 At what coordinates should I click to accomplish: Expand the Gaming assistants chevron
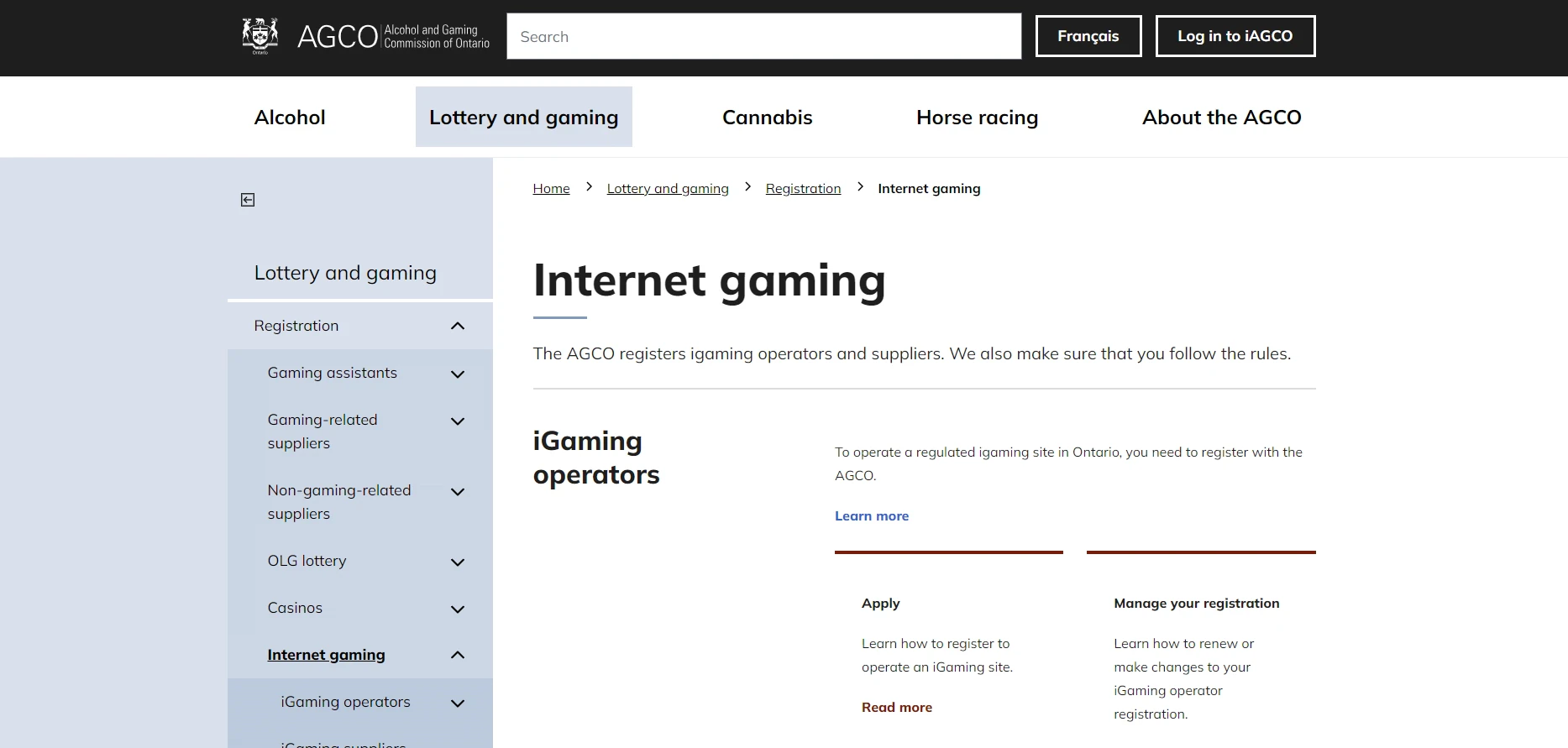(458, 374)
